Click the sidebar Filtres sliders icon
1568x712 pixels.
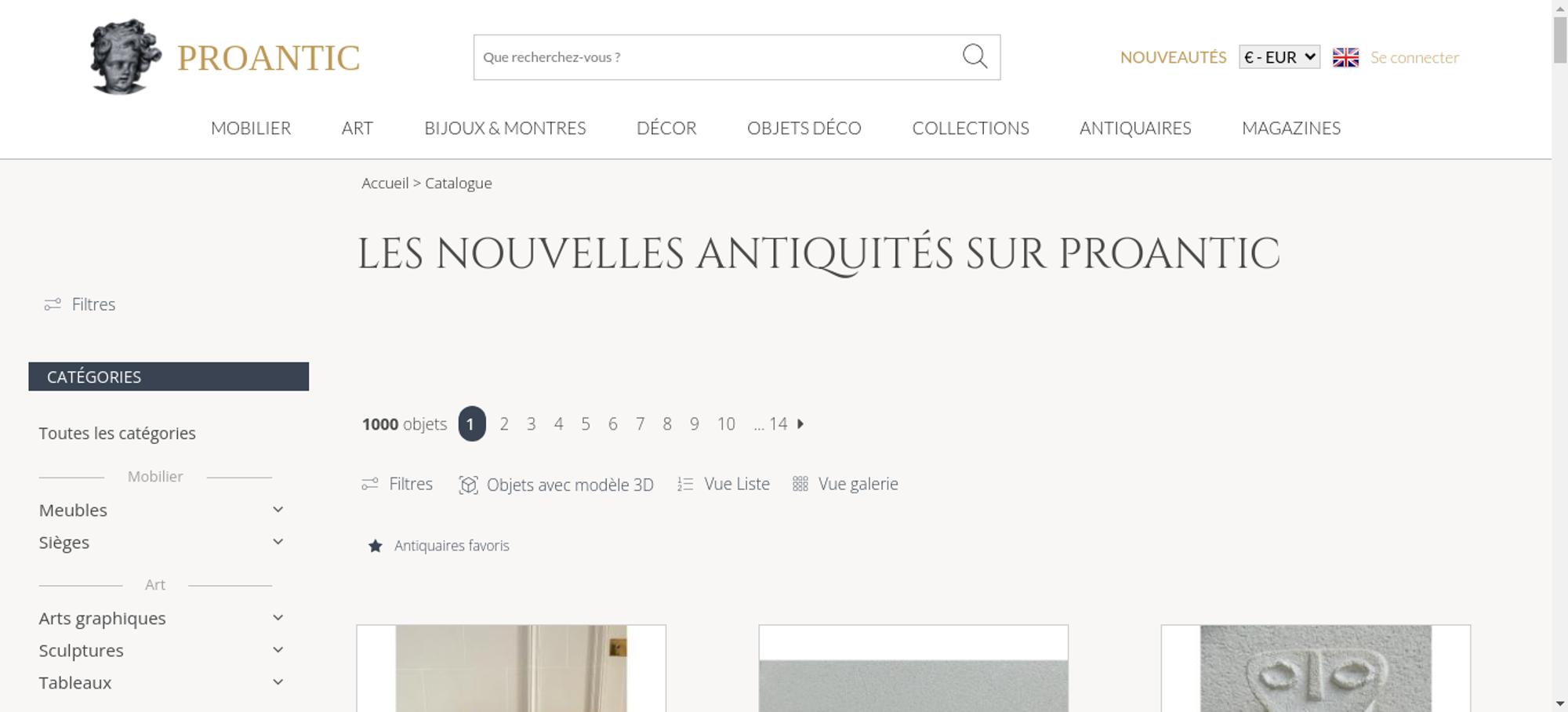(x=53, y=304)
